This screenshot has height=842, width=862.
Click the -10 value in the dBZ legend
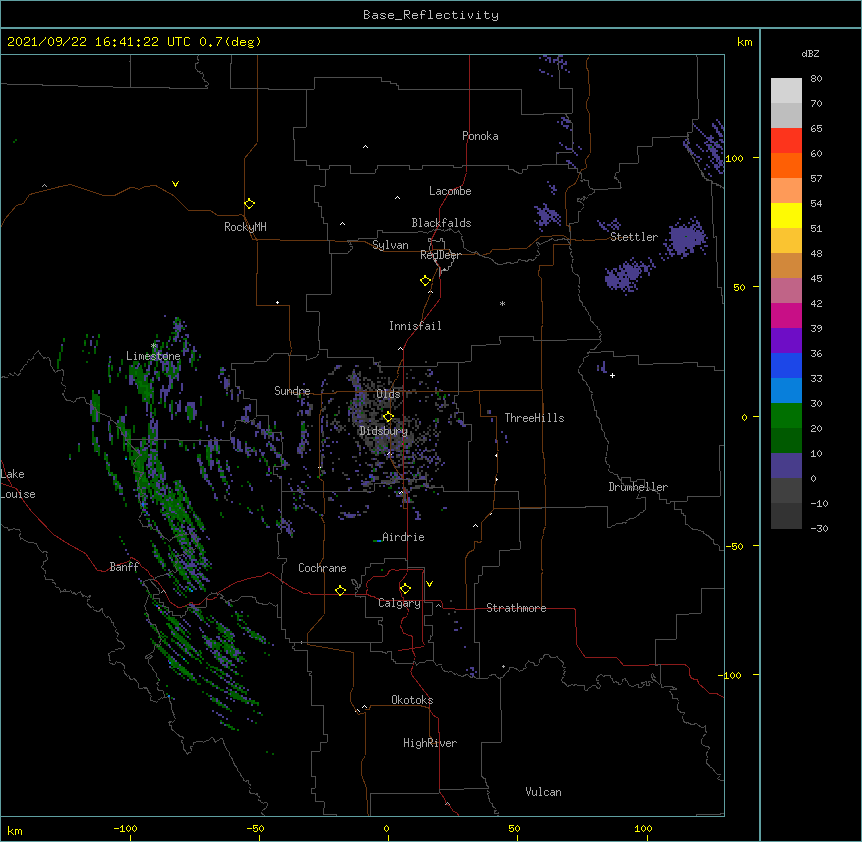(819, 503)
